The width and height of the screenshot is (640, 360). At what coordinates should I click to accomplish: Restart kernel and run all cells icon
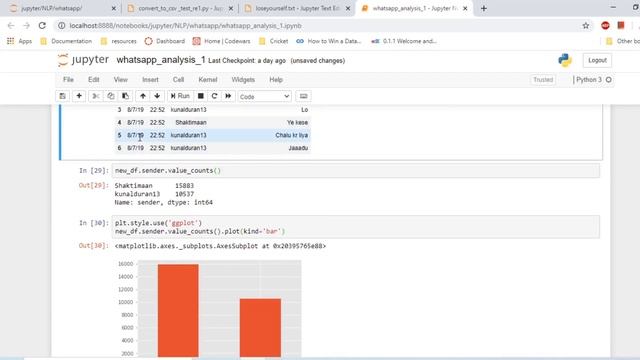tap(228, 96)
